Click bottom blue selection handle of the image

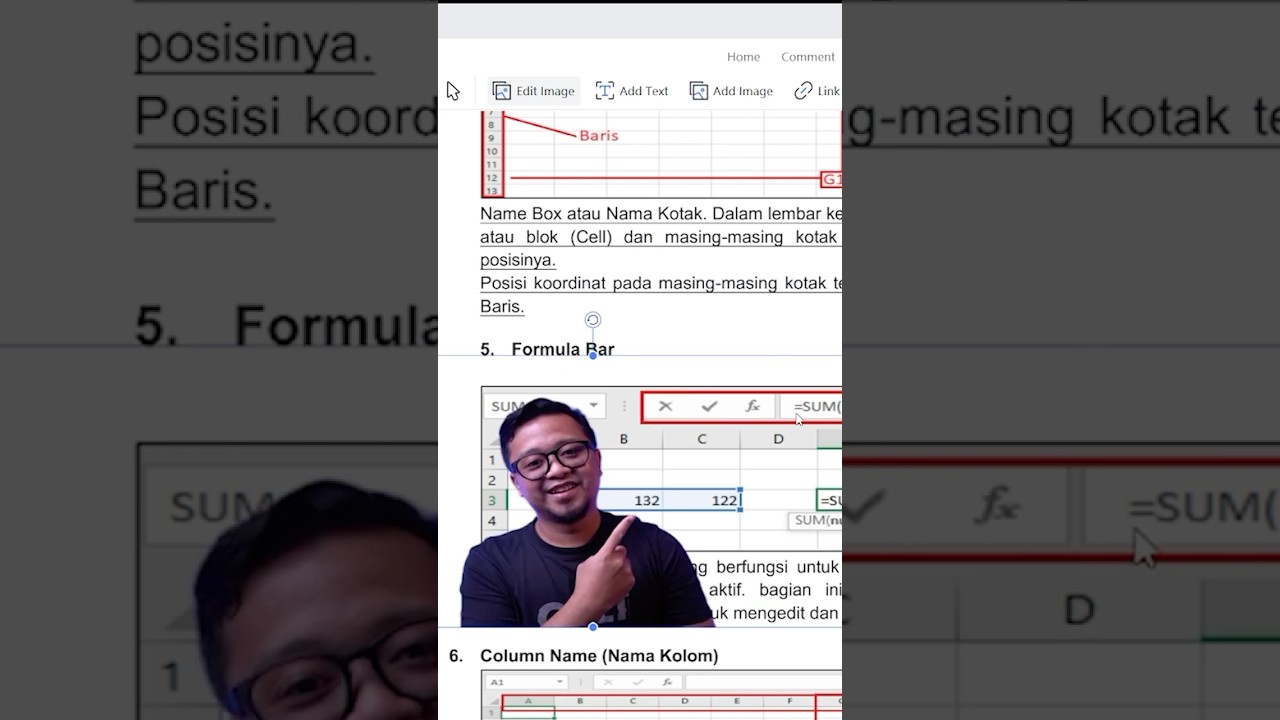(593, 627)
